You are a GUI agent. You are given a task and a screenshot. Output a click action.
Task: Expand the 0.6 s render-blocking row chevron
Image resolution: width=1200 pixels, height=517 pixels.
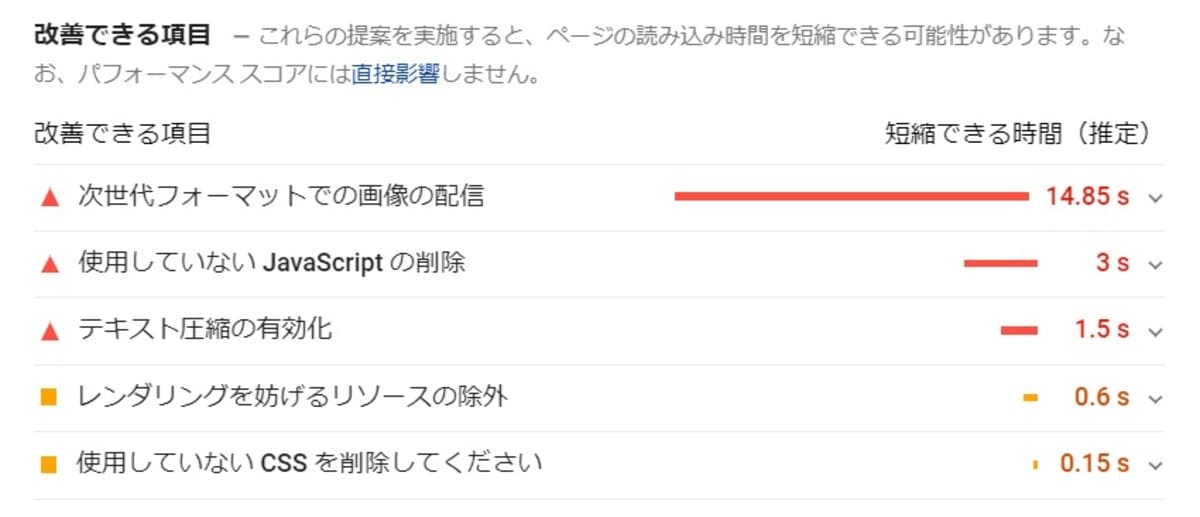[x=1156, y=398]
